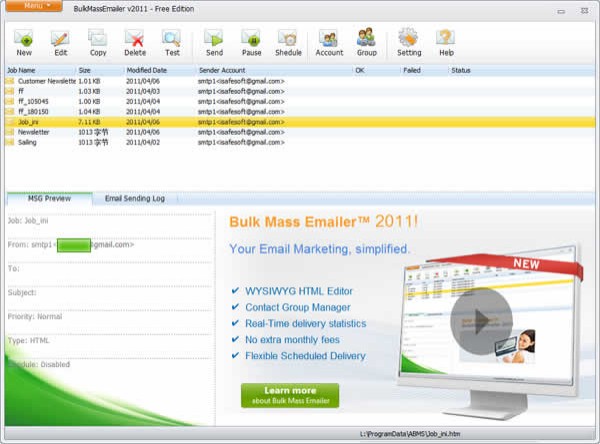The width and height of the screenshot is (600, 444).
Task: Select the Sailing job row
Action: (300, 142)
